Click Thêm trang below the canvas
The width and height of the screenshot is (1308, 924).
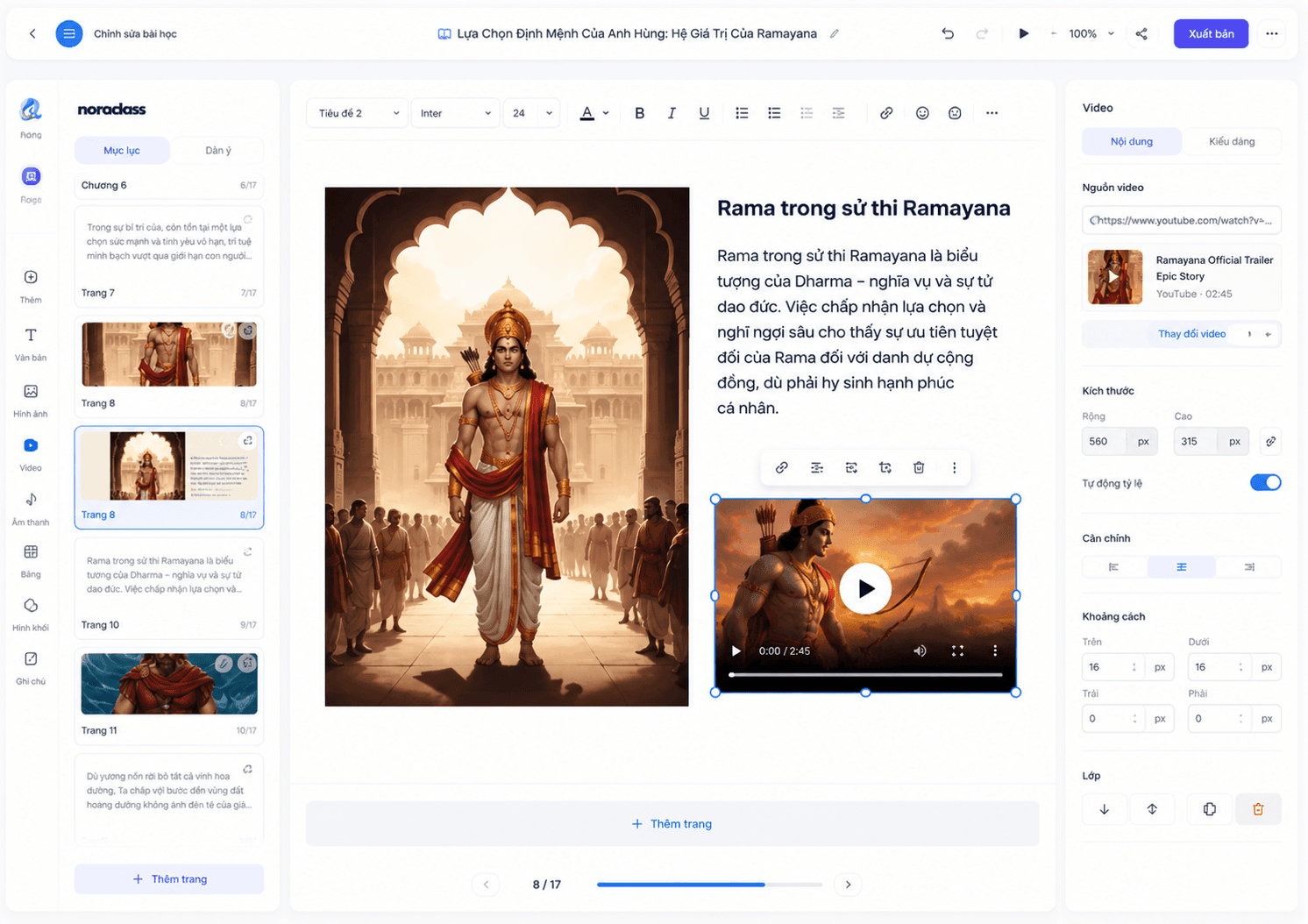click(x=672, y=824)
